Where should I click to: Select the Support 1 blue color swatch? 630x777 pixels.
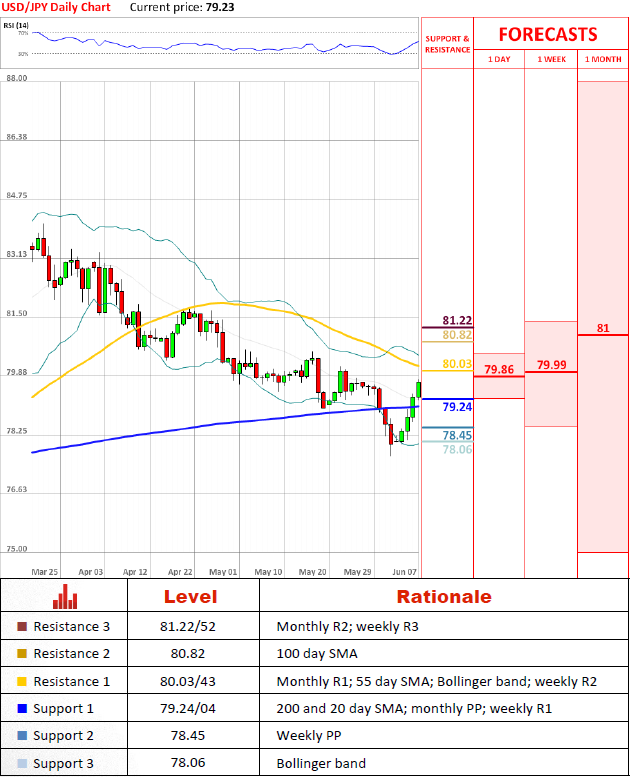pos(22,709)
